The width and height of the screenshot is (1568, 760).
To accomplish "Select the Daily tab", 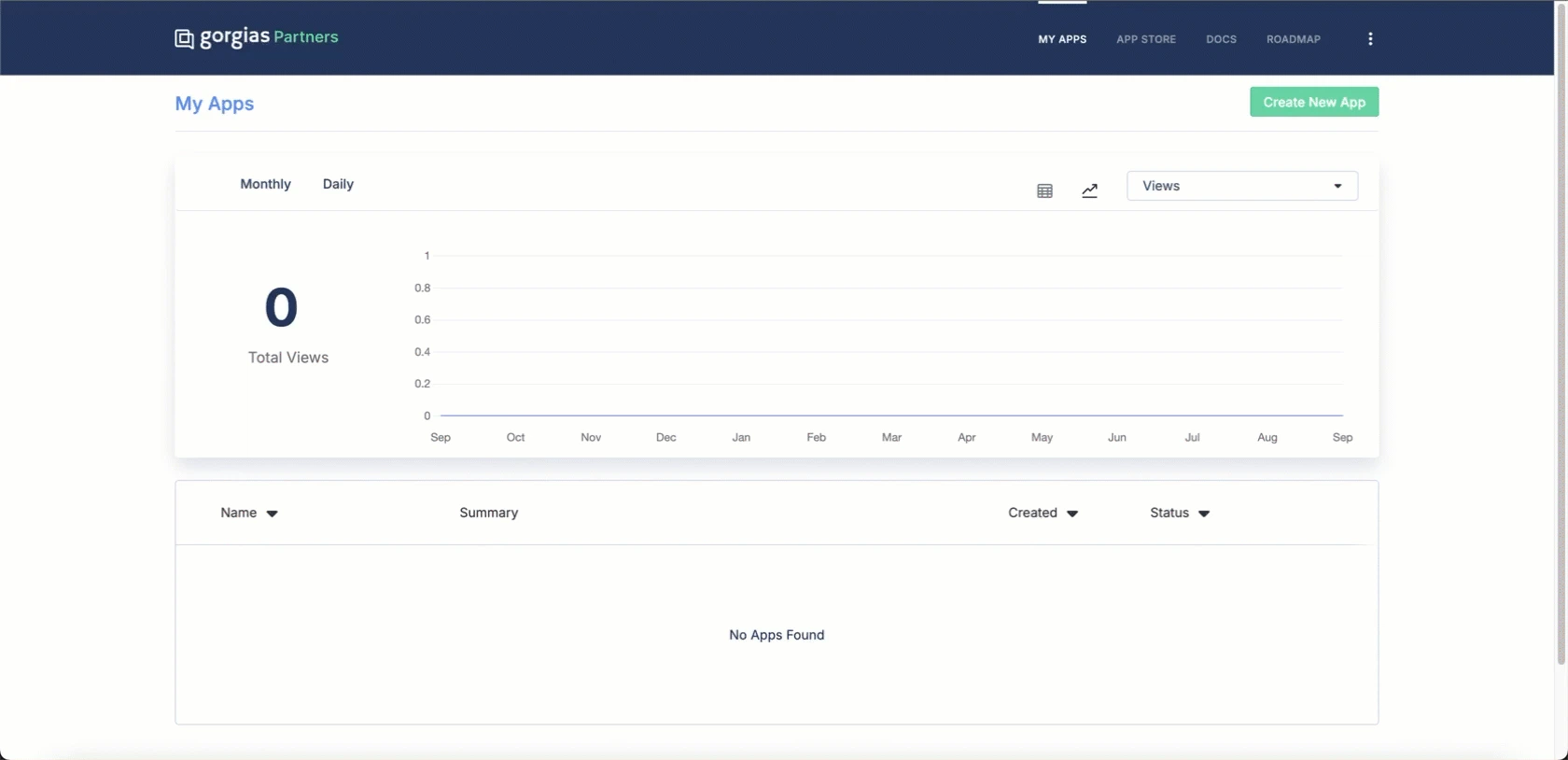I will click(x=338, y=184).
